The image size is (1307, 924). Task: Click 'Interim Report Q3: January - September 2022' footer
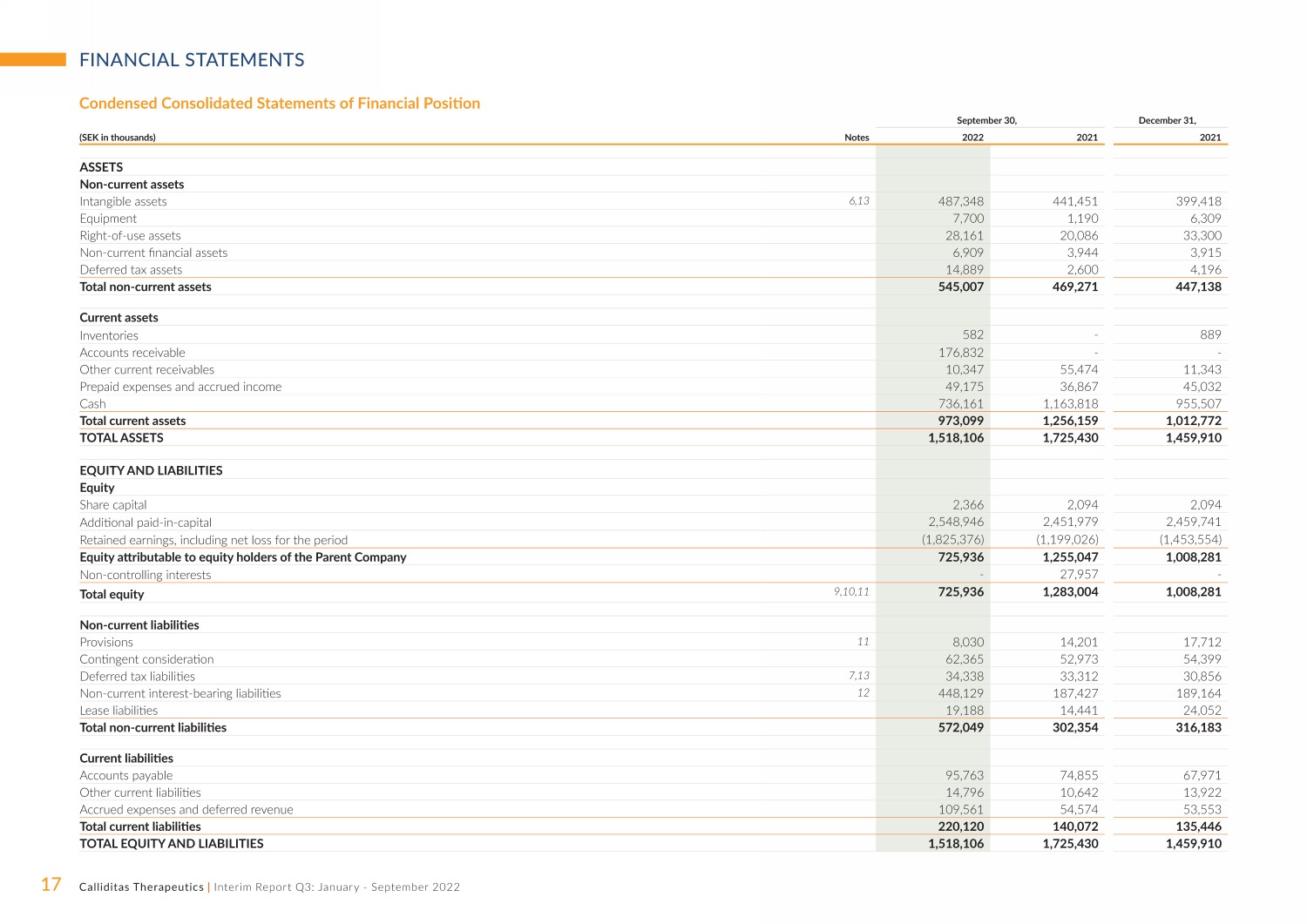point(336,887)
